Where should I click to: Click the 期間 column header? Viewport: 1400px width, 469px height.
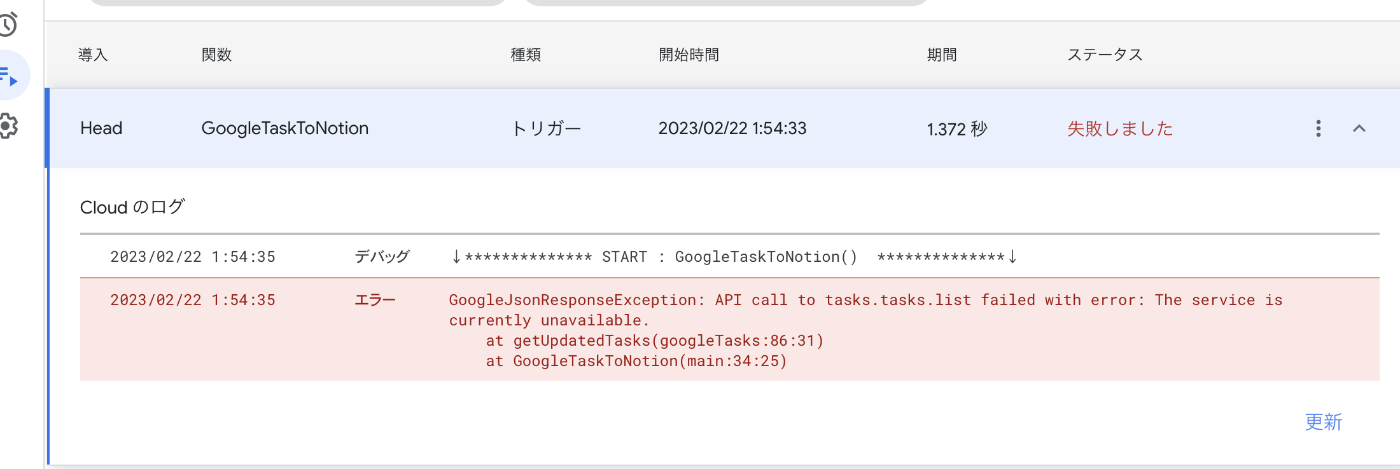coord(942,55)
